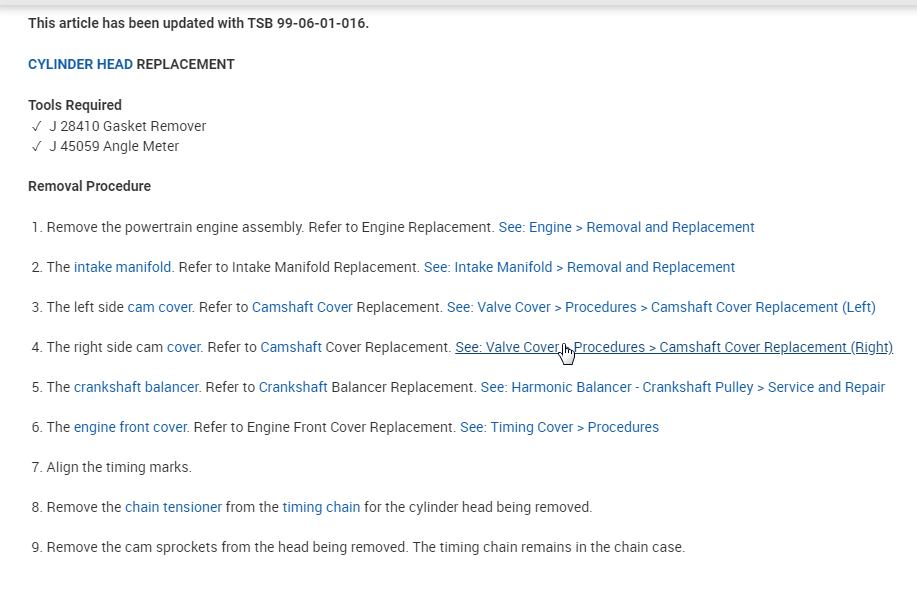The height and width of the screenshot is (592, 917).
Task: Open the Camshaft Cover link in step 3
Action: (x=302, y=307)
